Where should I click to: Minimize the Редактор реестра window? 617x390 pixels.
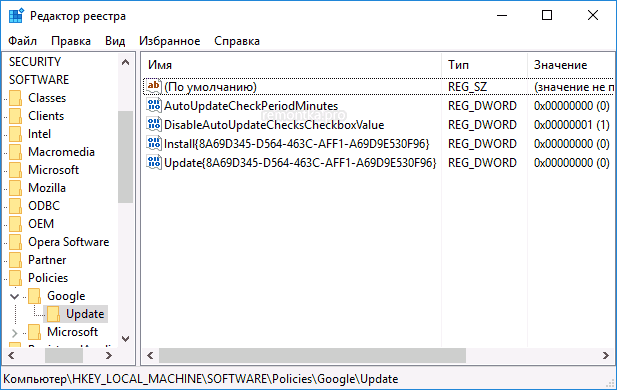[x=502, y=16]
